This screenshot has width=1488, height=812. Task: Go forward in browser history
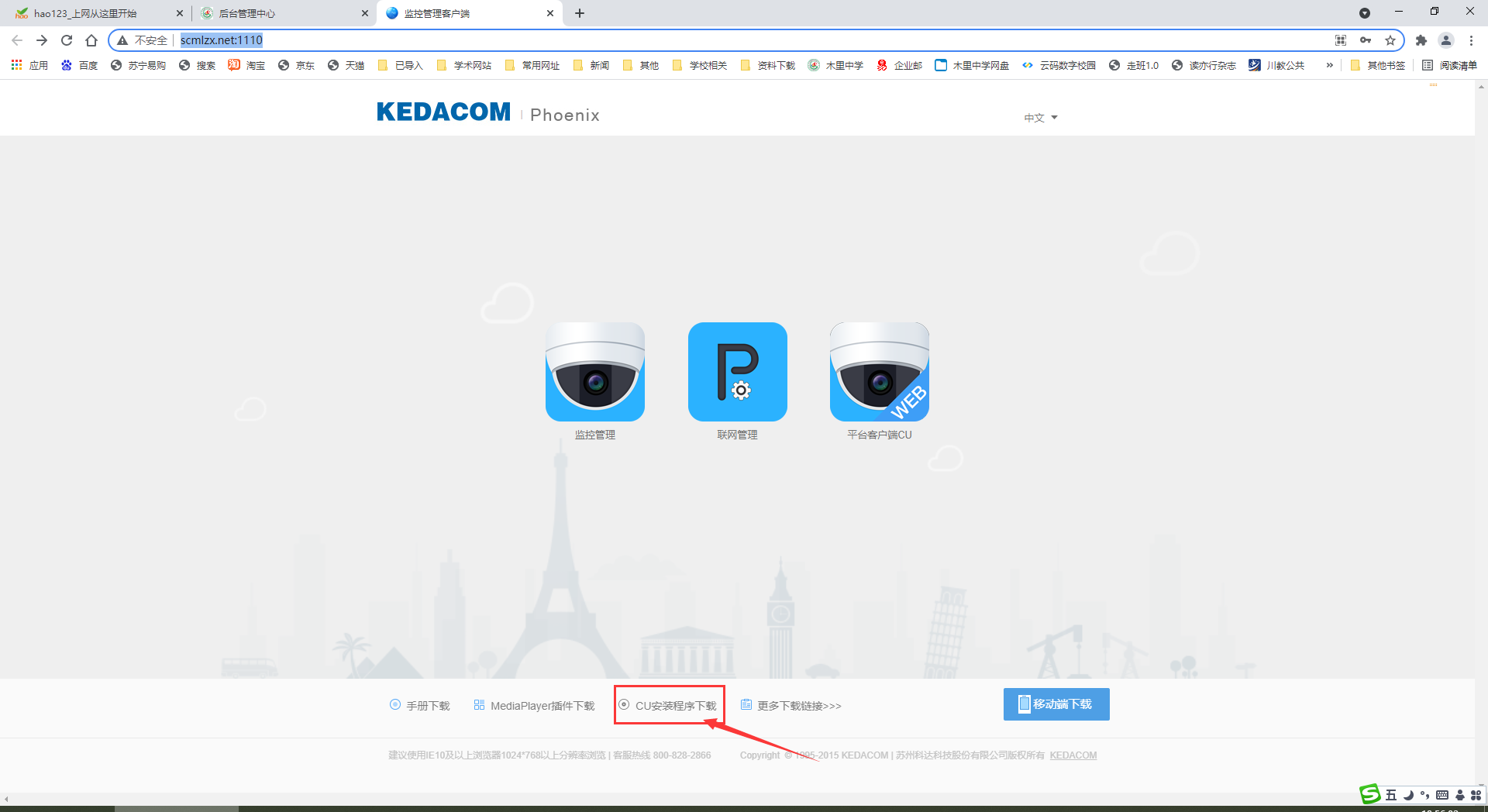tap(42, 40)
